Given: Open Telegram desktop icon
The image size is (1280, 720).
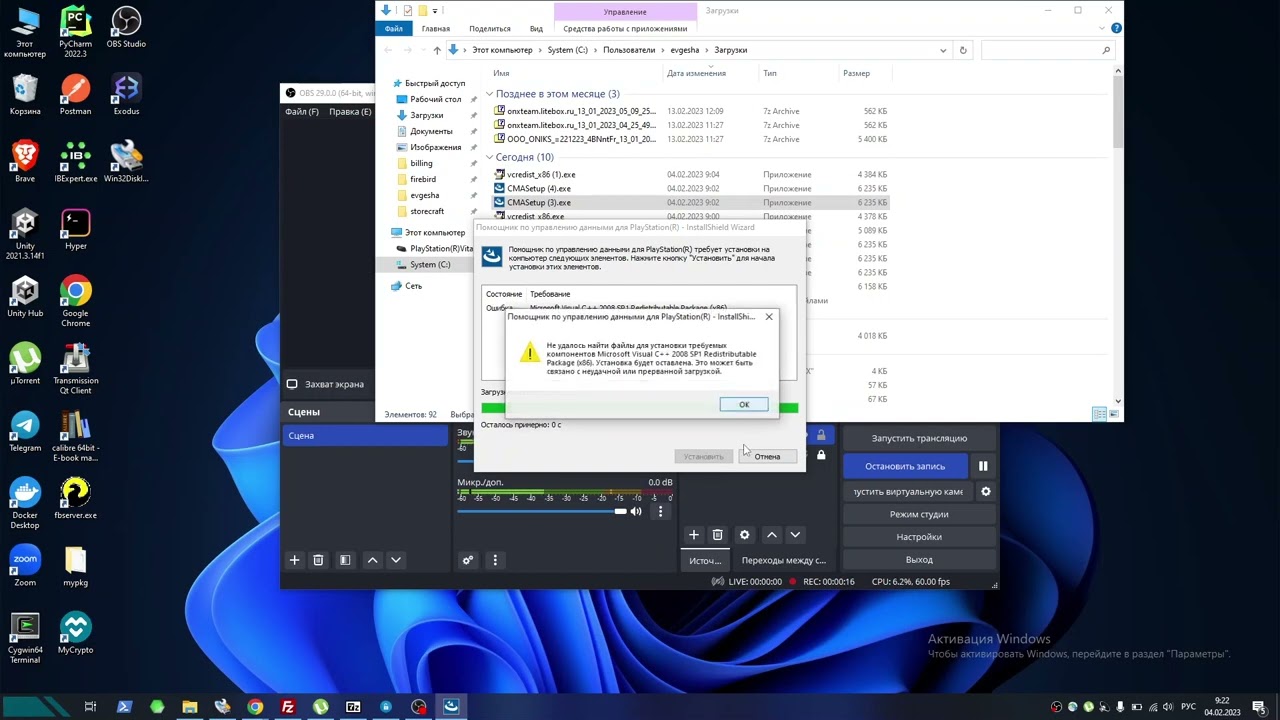Looking at the screenshot, I should click(25, 431).
